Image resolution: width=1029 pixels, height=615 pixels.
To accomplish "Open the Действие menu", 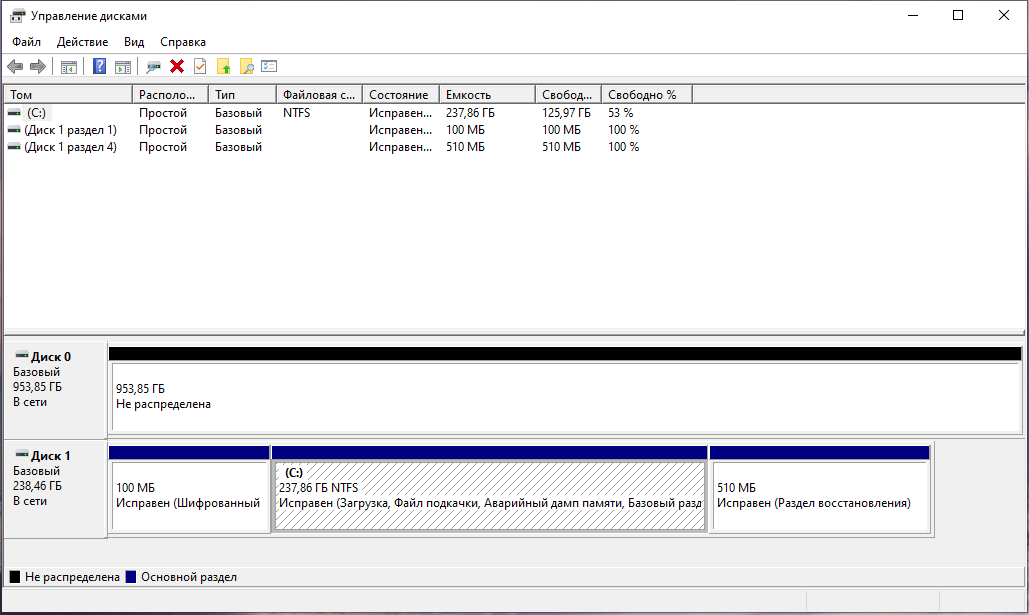I will 82,42.
